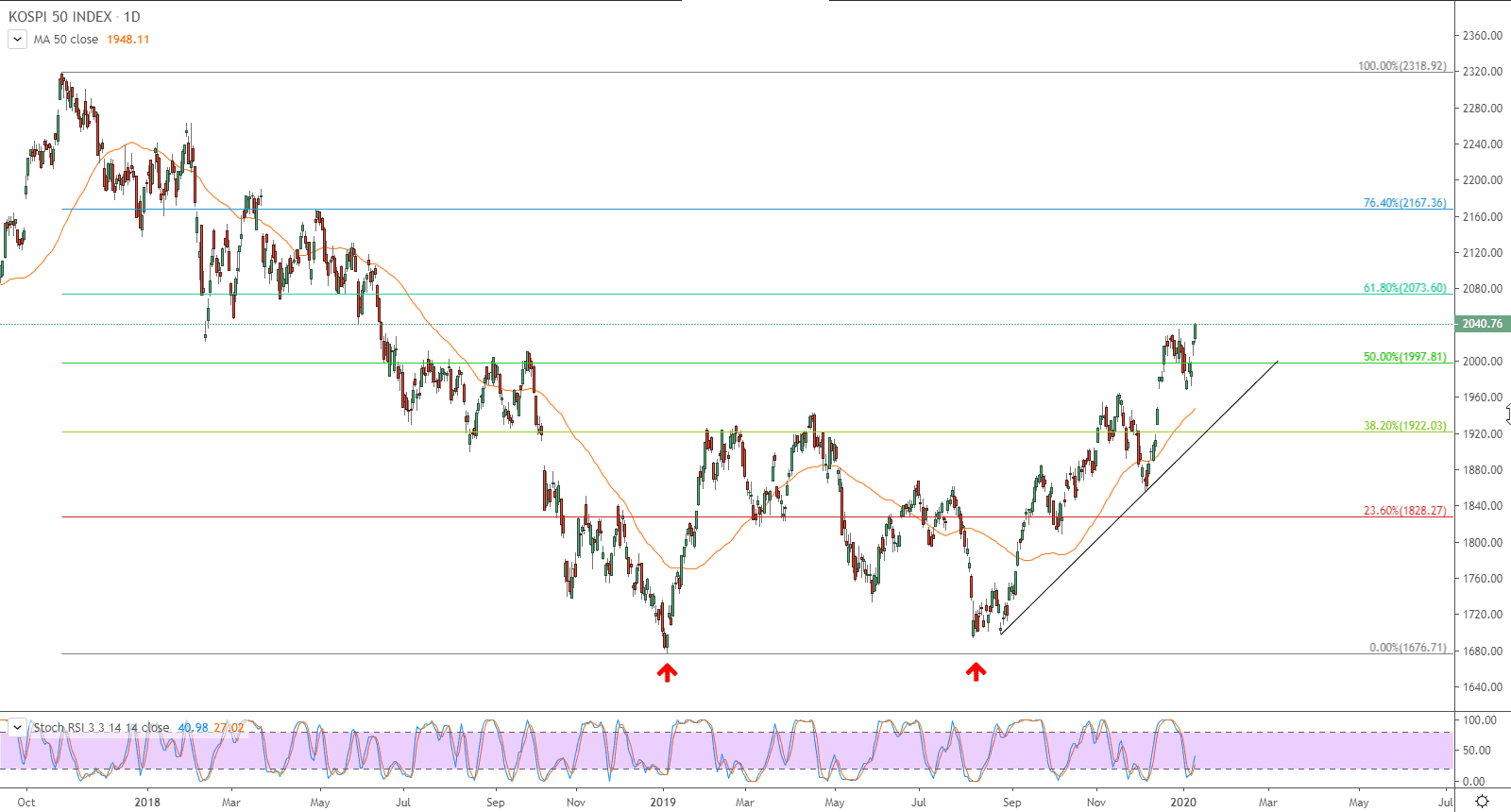Click the Oct label on the time axis
The width and height of the screenshot is (1511, 812).
coord(26,803)
